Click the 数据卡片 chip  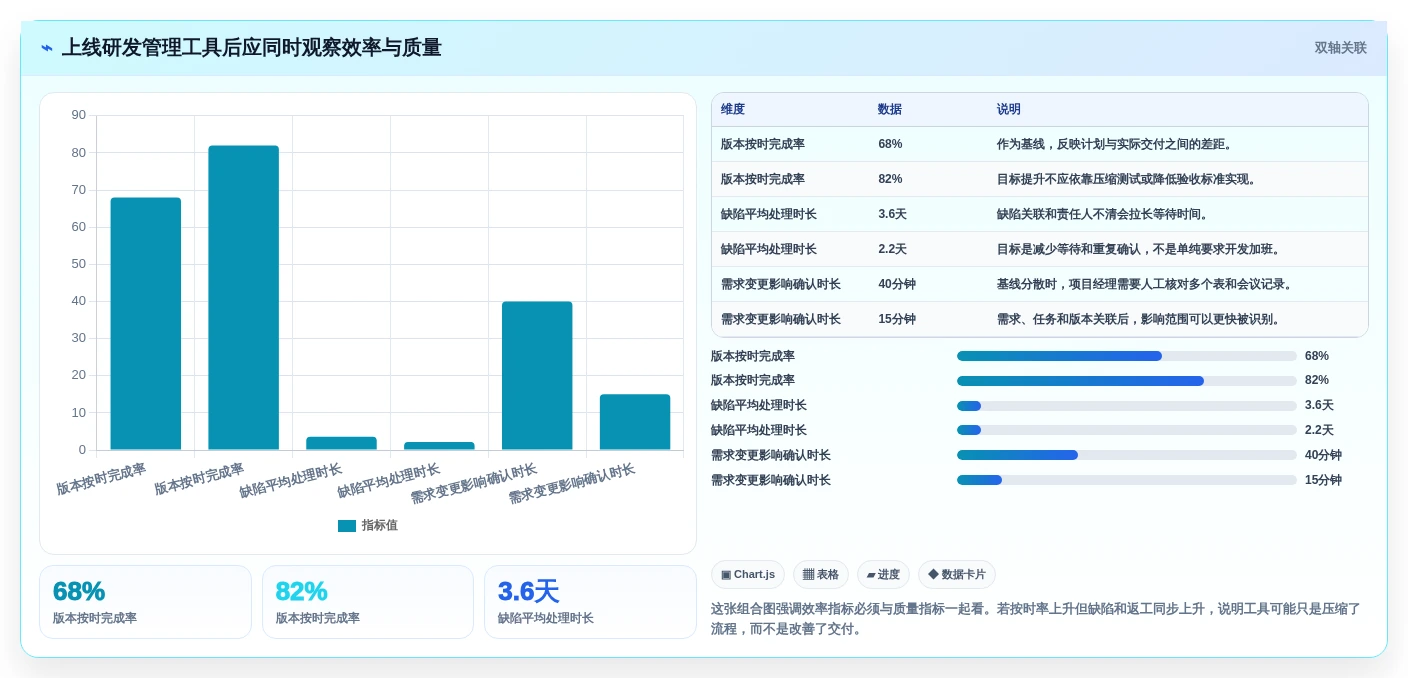coord(956,574)
